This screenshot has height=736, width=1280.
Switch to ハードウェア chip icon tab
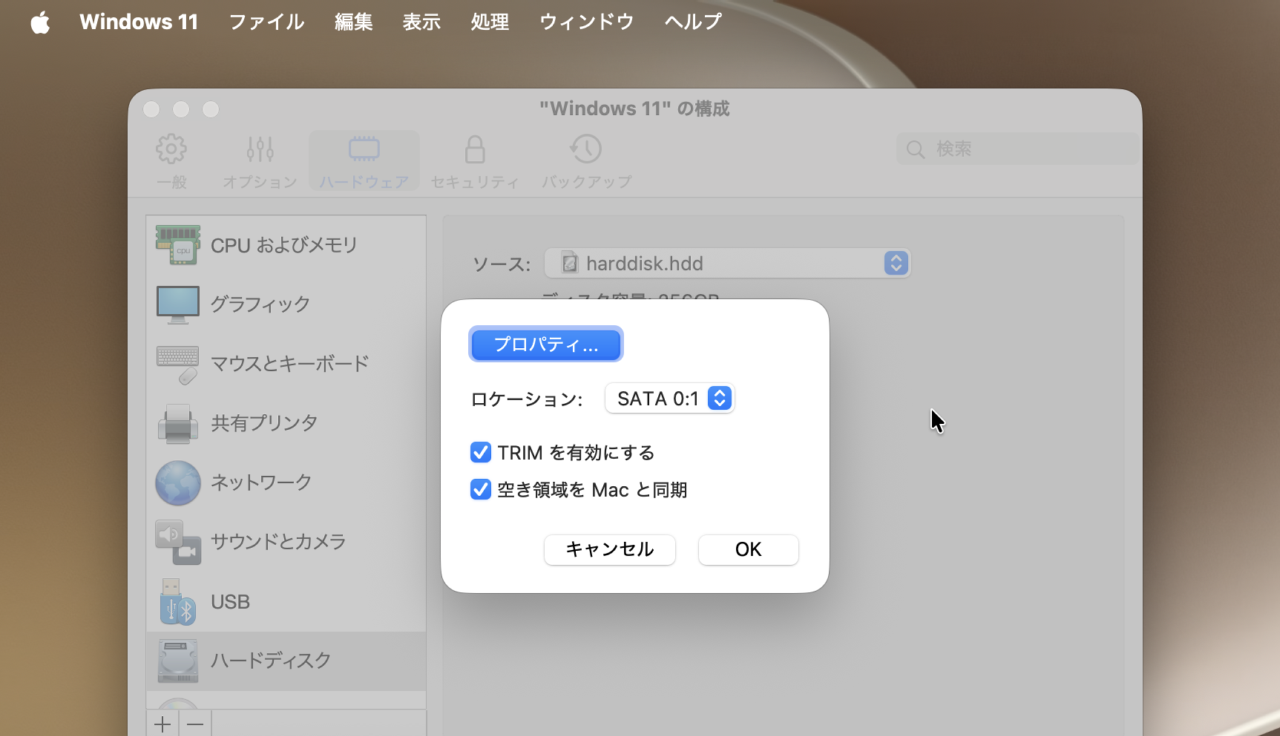click(x=364, y=149)
